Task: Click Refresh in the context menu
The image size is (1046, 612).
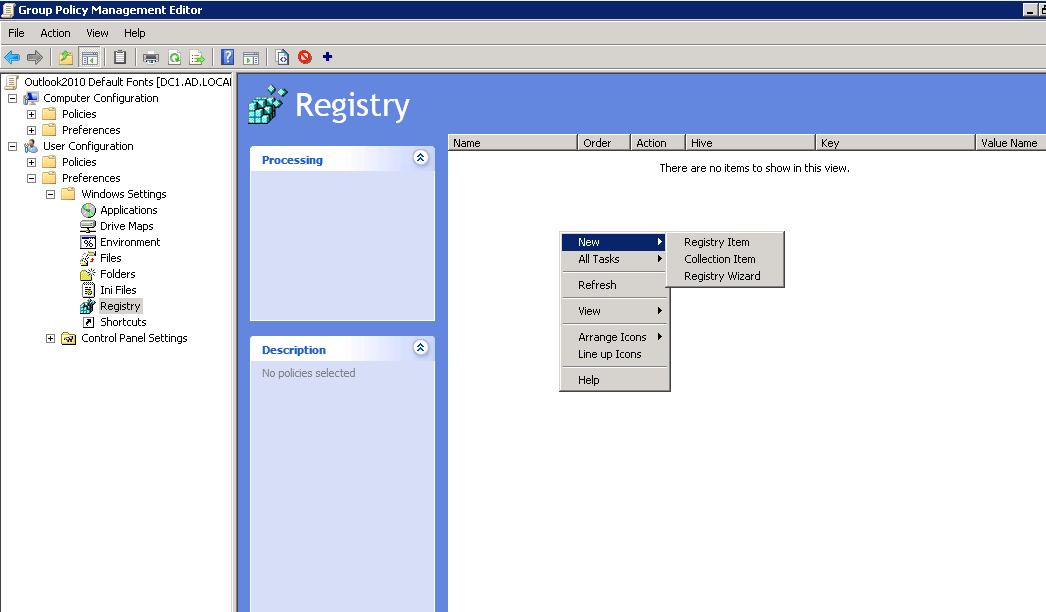Action: [x=614, y=285]
